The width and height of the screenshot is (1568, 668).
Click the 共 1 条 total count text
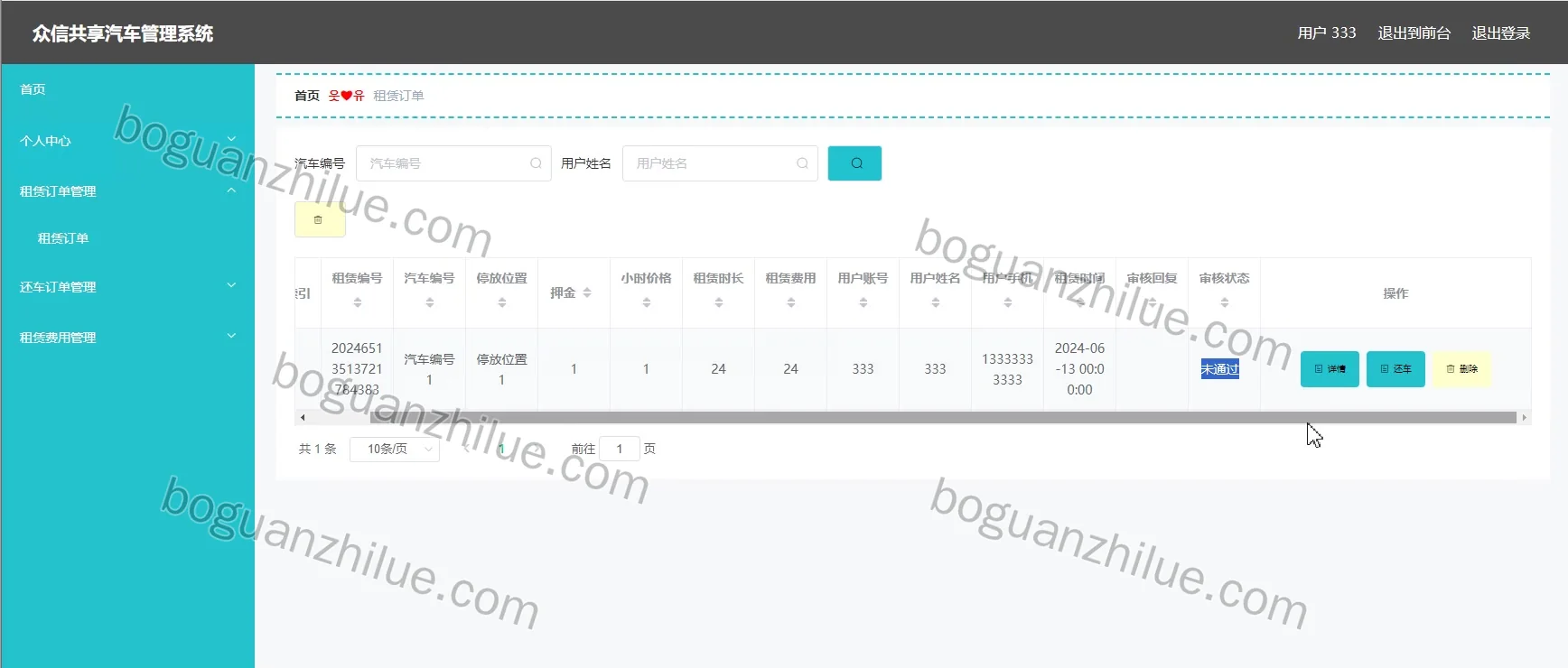[318, 449]
